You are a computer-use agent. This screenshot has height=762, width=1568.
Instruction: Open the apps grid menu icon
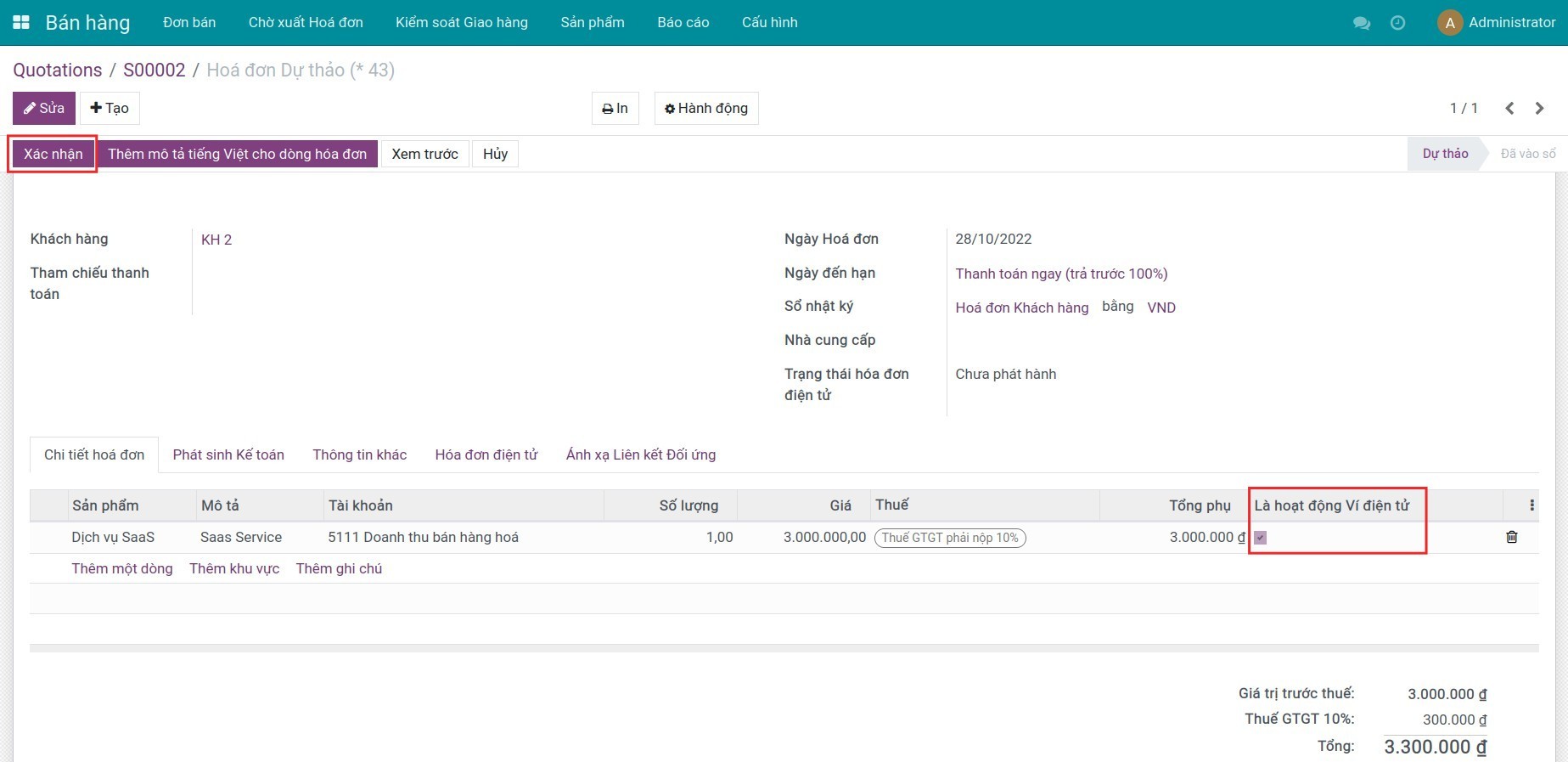(21, 23)
